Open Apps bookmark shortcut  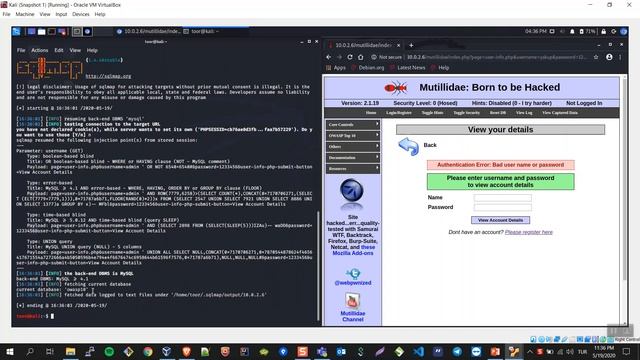click(336, 68)
